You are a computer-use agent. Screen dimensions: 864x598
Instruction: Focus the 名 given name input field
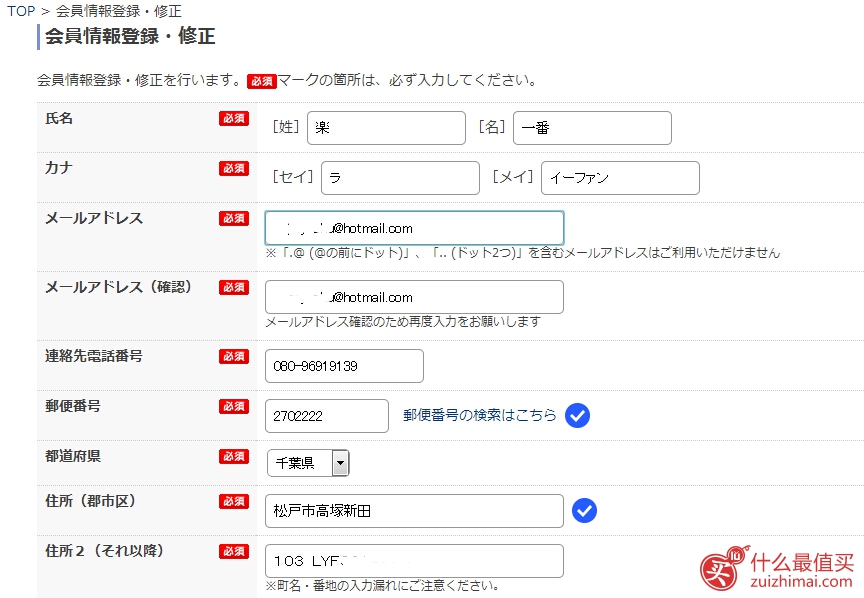(592, 128)
